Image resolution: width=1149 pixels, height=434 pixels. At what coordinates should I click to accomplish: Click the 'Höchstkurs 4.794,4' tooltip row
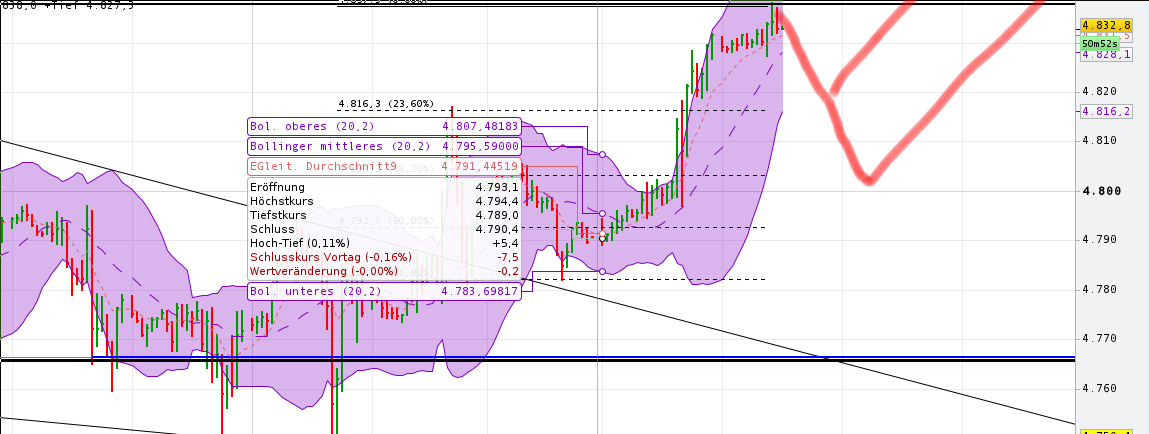(x=384, y=201)
